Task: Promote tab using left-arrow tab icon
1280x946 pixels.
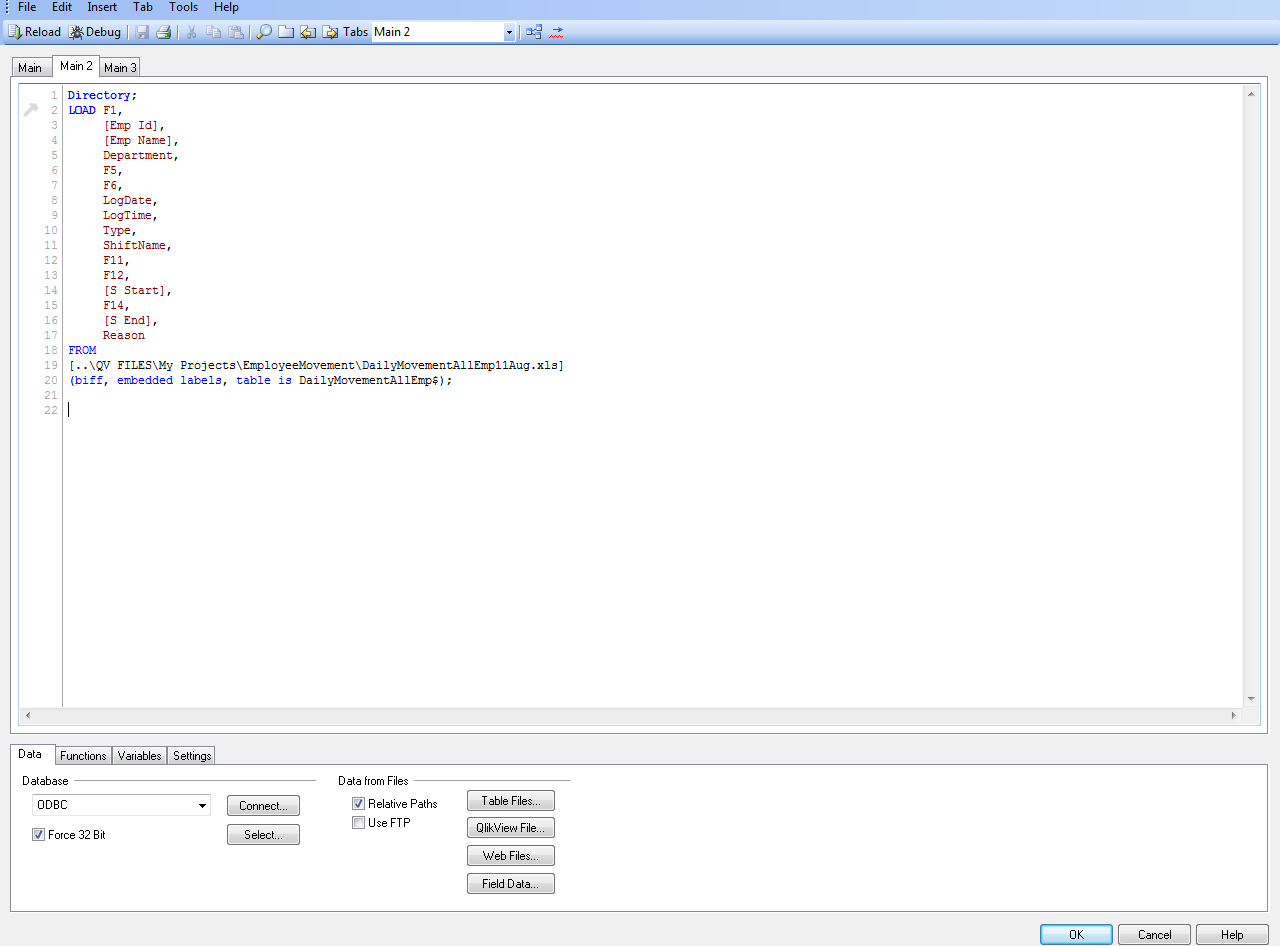Action: (x=308, y=32)
